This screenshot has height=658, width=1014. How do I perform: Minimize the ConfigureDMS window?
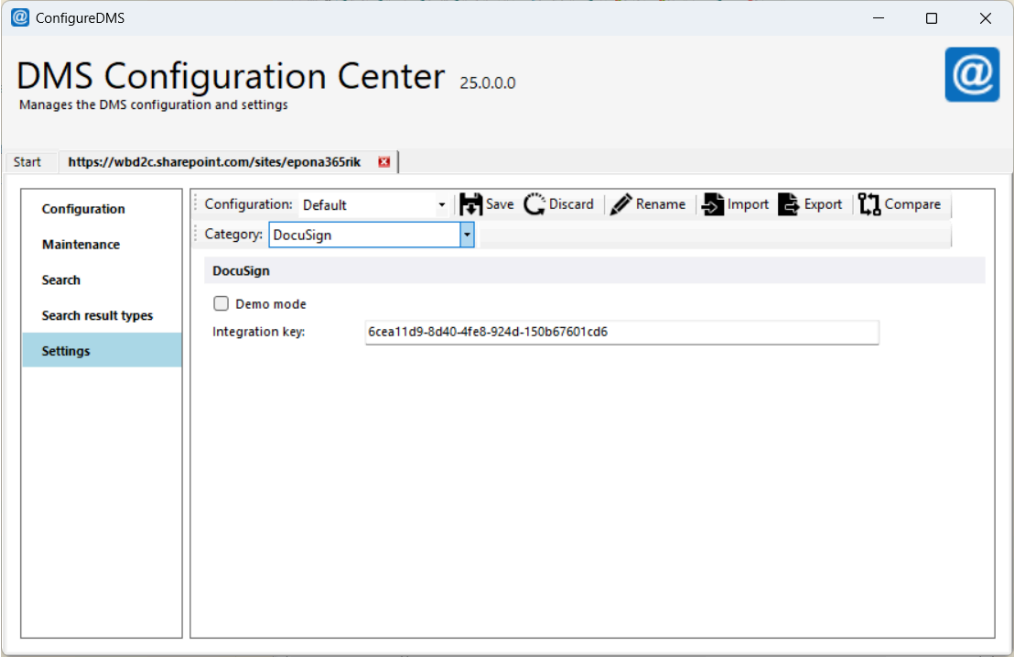pyautogui.click(x=878, y=18)
